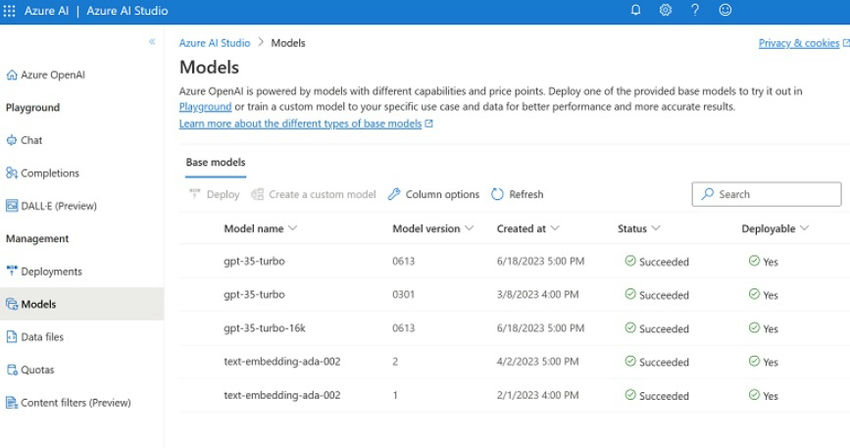Open Quotas in the sidebar

(x=37, y=370)
